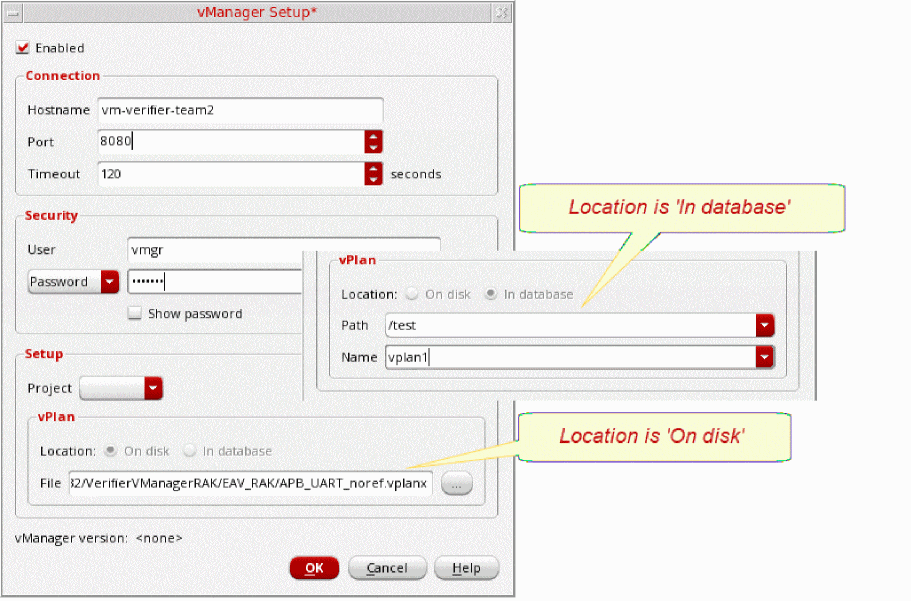This screenshot has width=911, height=601.
Task: Click the Timeout value field
Action: click(x=231, y=173)
